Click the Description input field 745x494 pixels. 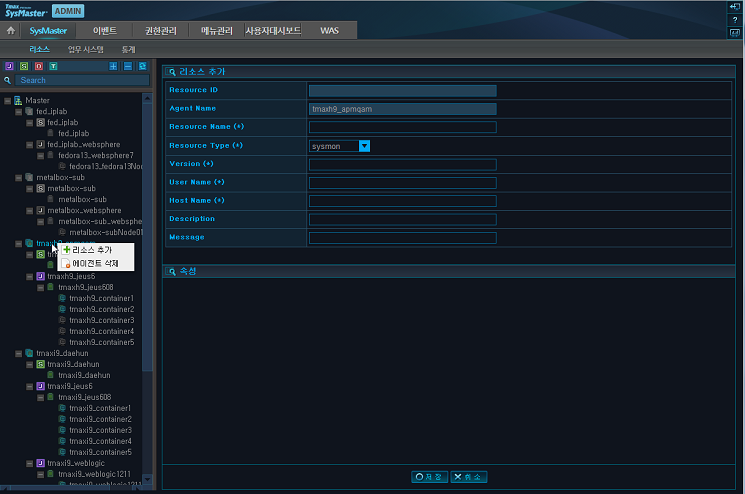pyautogui.click(x=402, y=219)
